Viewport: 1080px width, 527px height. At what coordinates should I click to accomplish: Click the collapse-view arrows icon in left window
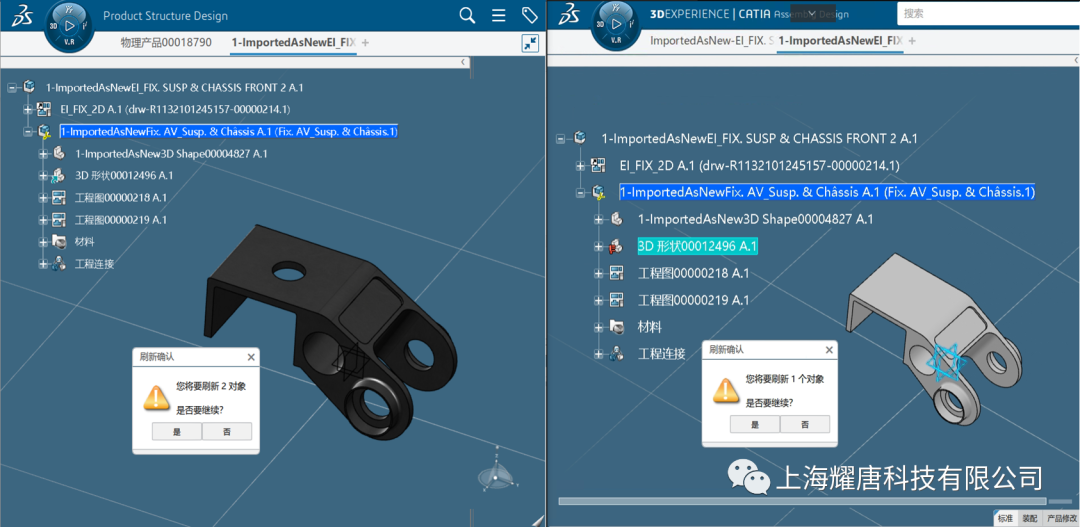pyautogui.click(x=530, y=43)
